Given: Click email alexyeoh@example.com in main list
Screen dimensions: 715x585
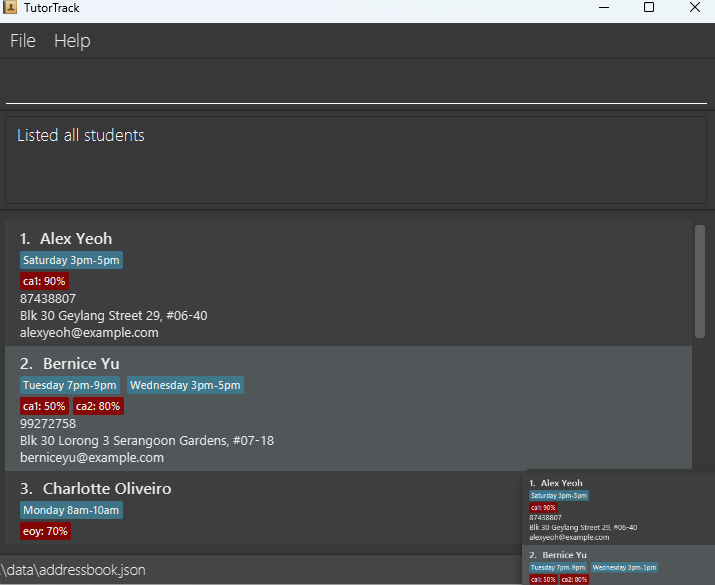Looking at the screenshot, I should [x=89, y=332].
